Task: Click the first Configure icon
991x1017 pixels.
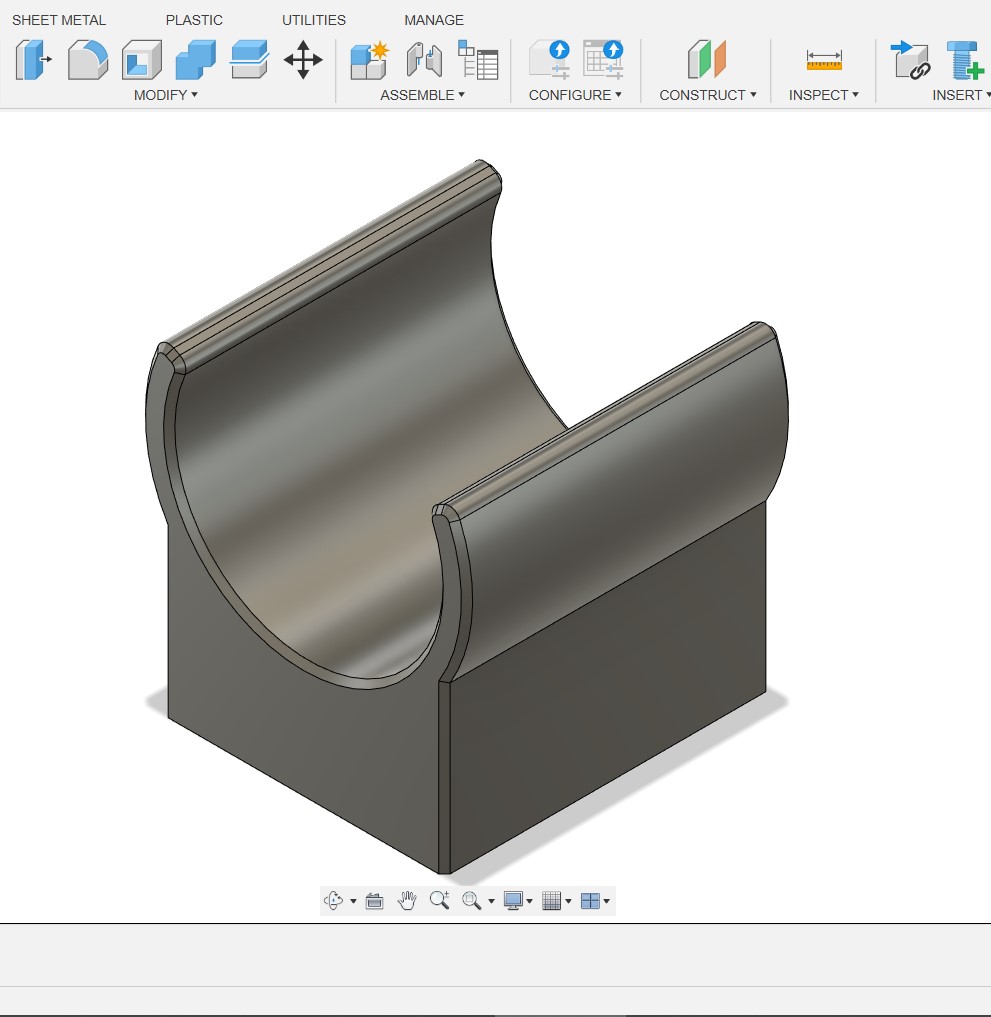Action: [x=549, y=60]
